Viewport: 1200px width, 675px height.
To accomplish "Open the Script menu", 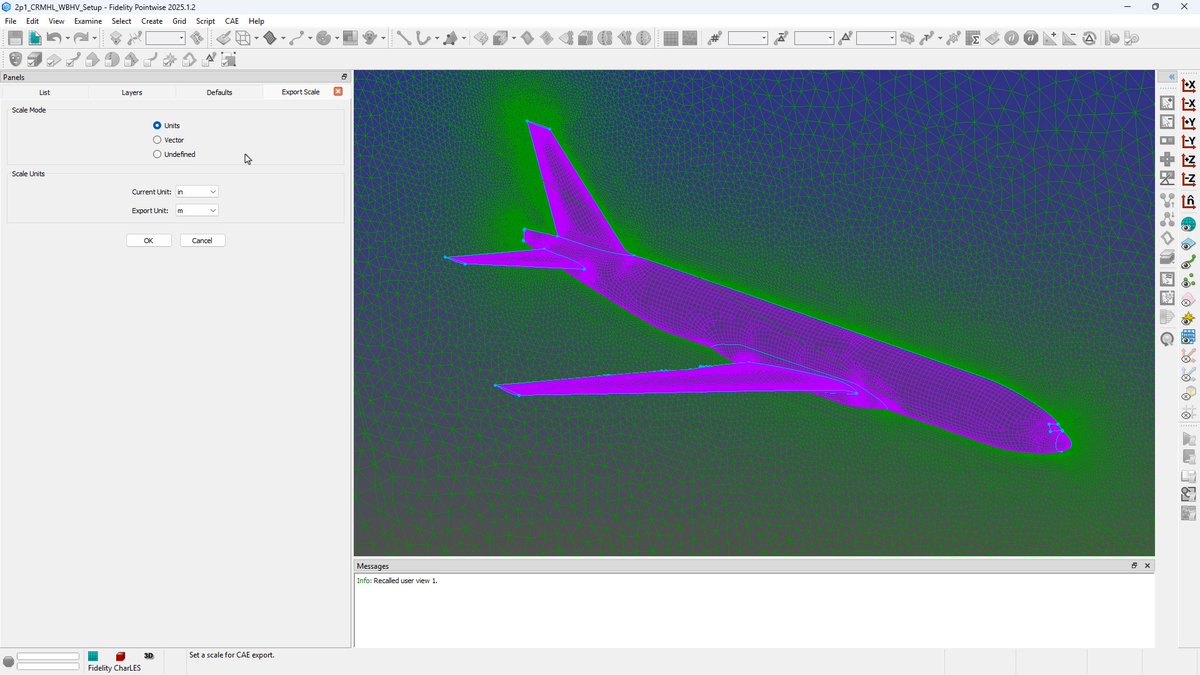I will (205, 21).
